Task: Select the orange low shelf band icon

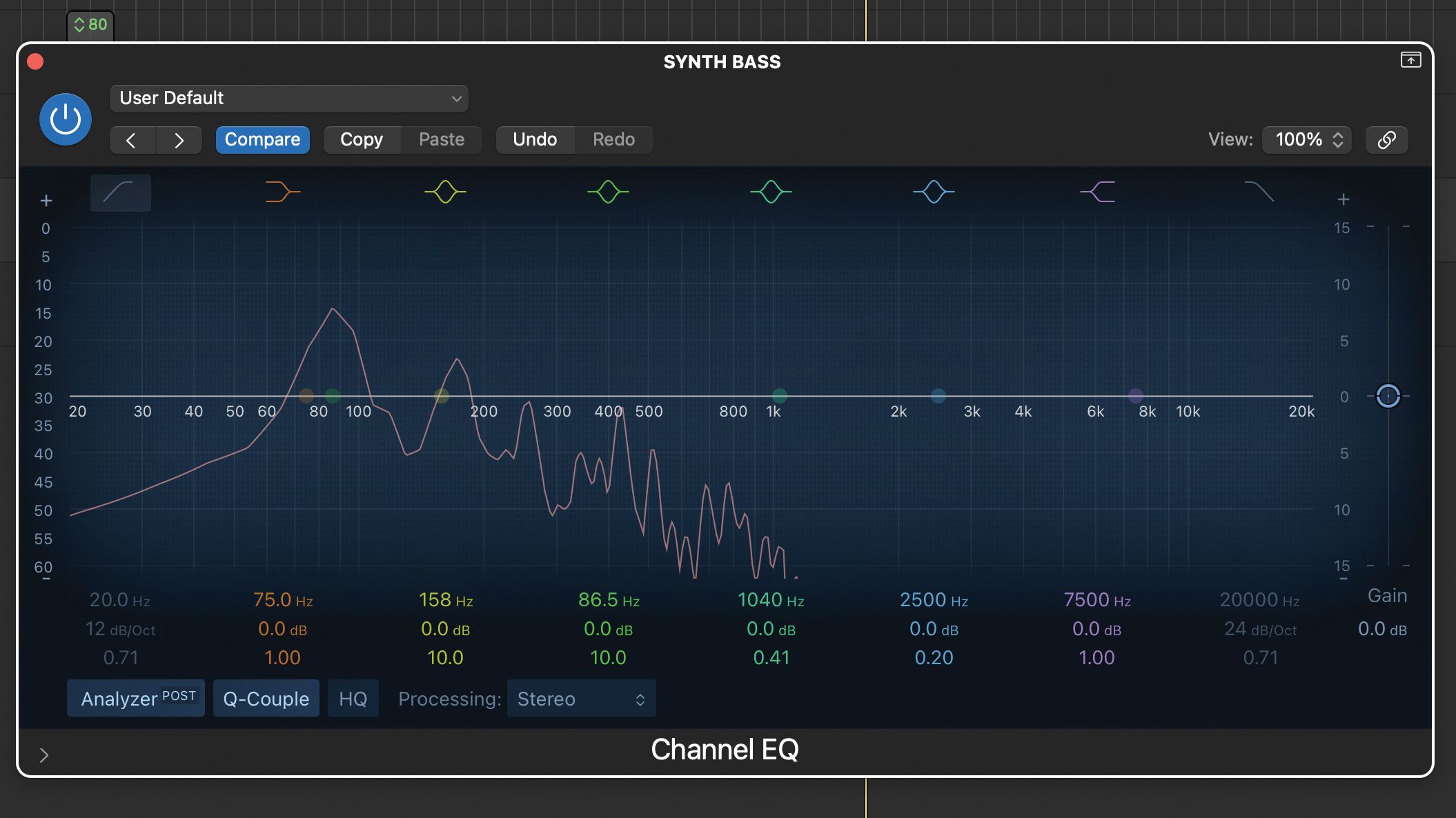Action: pyautogui.click(x=282, y=192)
